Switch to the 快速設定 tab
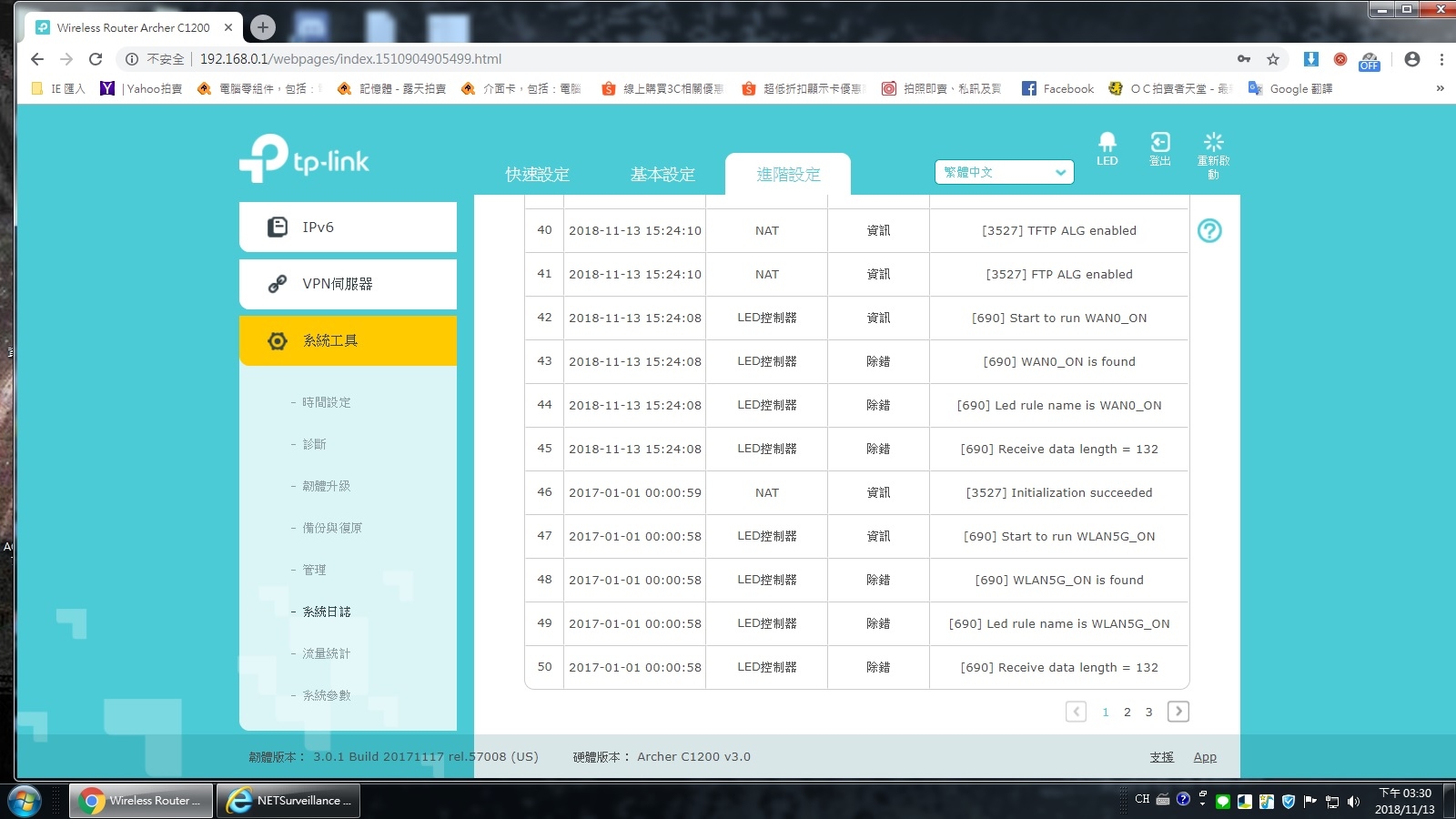The height and width of the screenshot is (819, 1456). click(538, 174)
